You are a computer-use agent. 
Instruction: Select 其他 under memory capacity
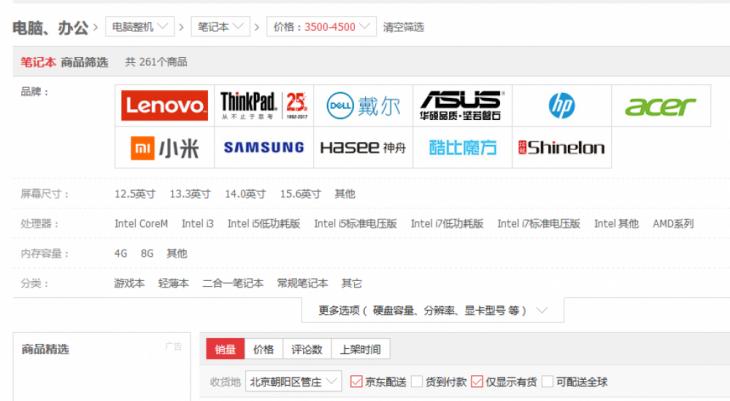[x=177, y=253]
